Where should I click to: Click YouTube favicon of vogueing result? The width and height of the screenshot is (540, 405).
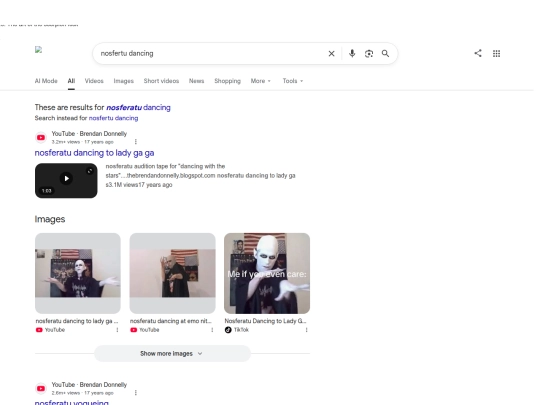(41, 388)
